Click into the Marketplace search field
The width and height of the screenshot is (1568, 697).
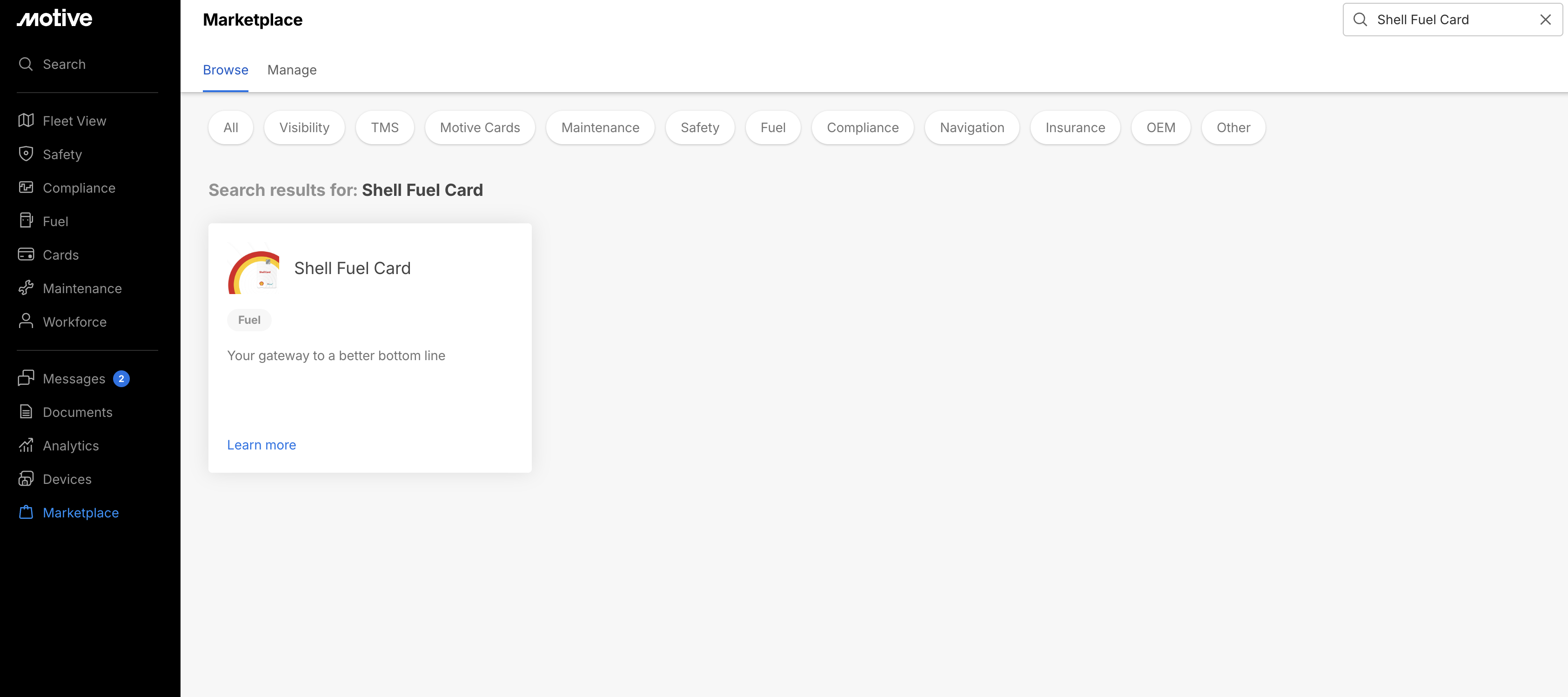[x=1452, y=20]
